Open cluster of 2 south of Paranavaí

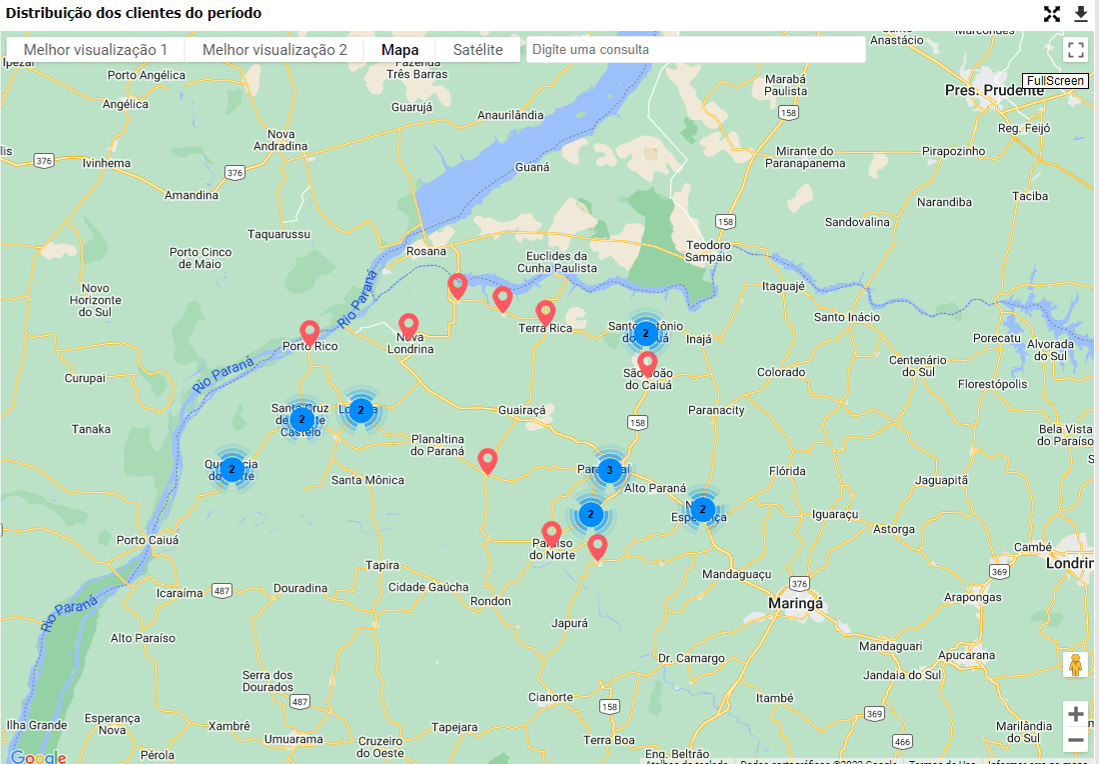(590, 514)
